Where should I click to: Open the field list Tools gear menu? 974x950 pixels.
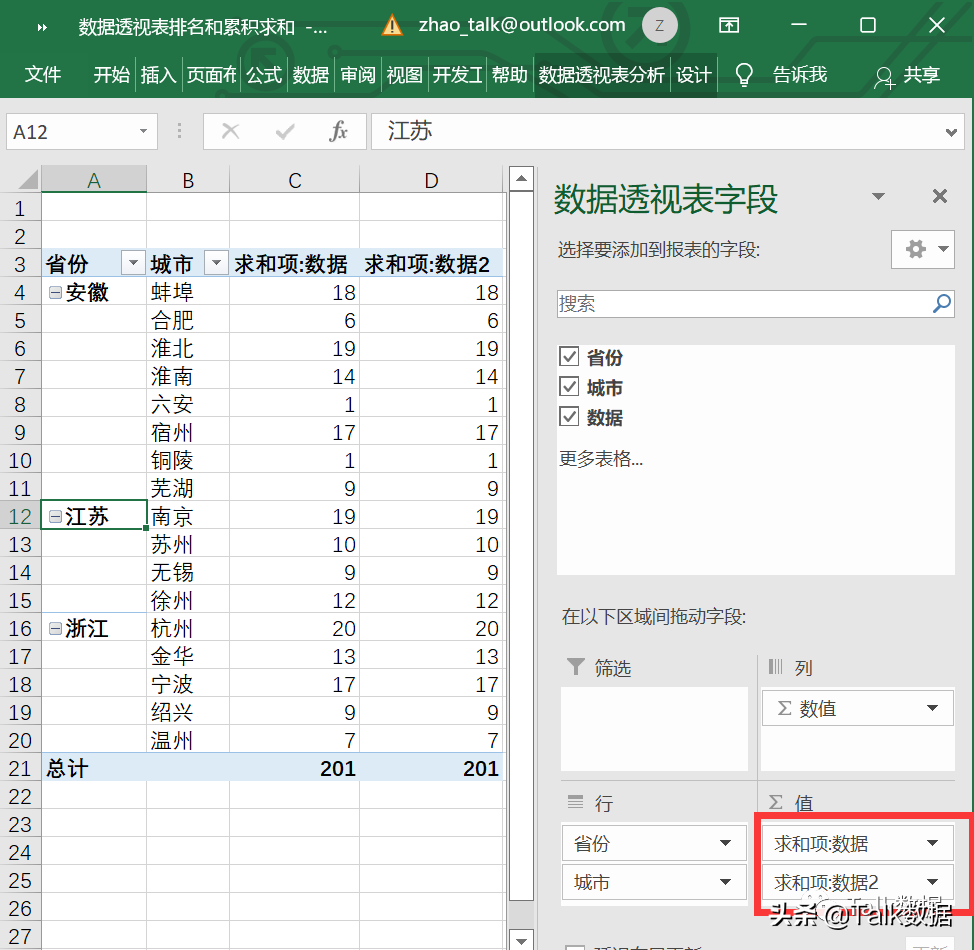[x=923, y=249]
